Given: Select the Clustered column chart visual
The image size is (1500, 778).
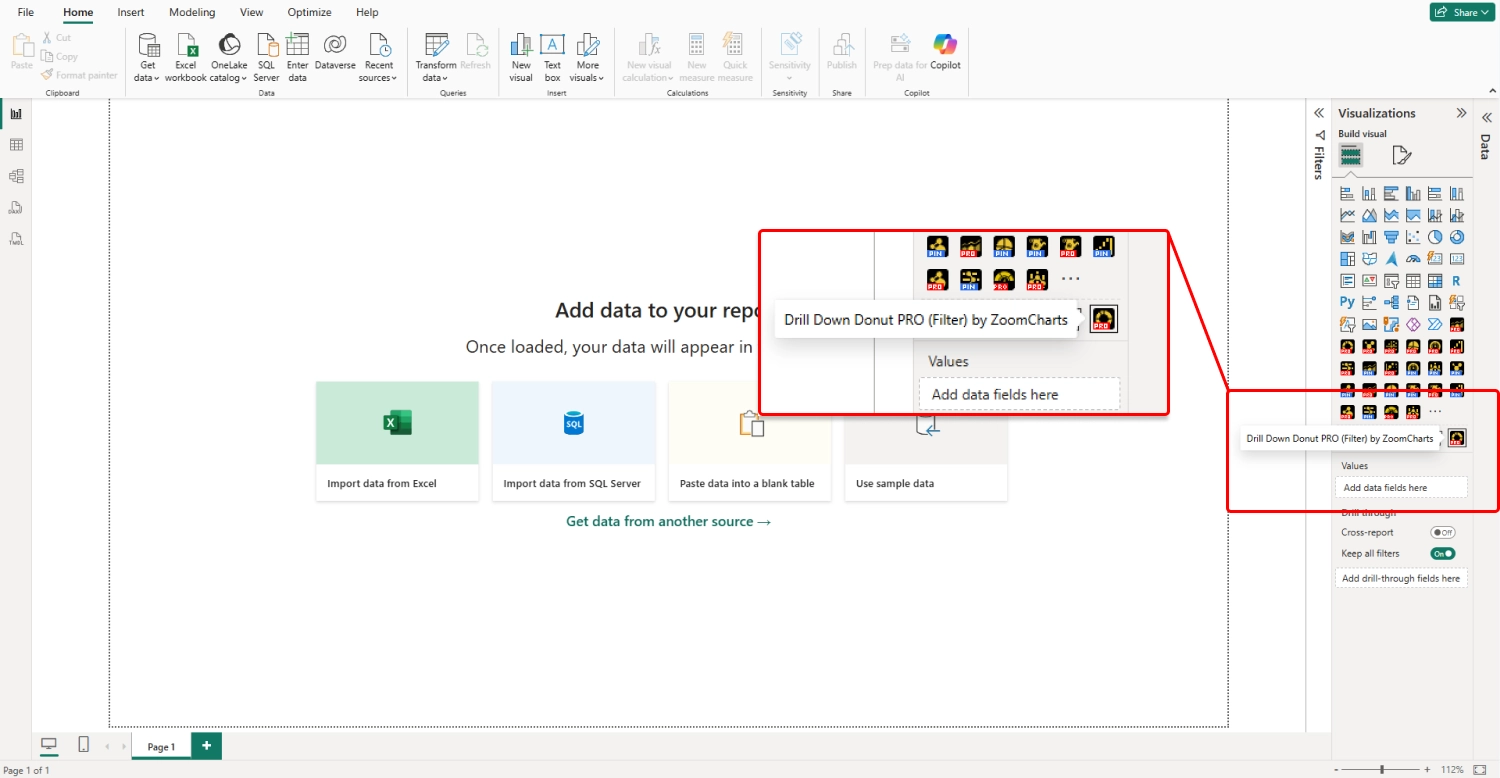Looking at the screenshot, I should pos(1413,193).
